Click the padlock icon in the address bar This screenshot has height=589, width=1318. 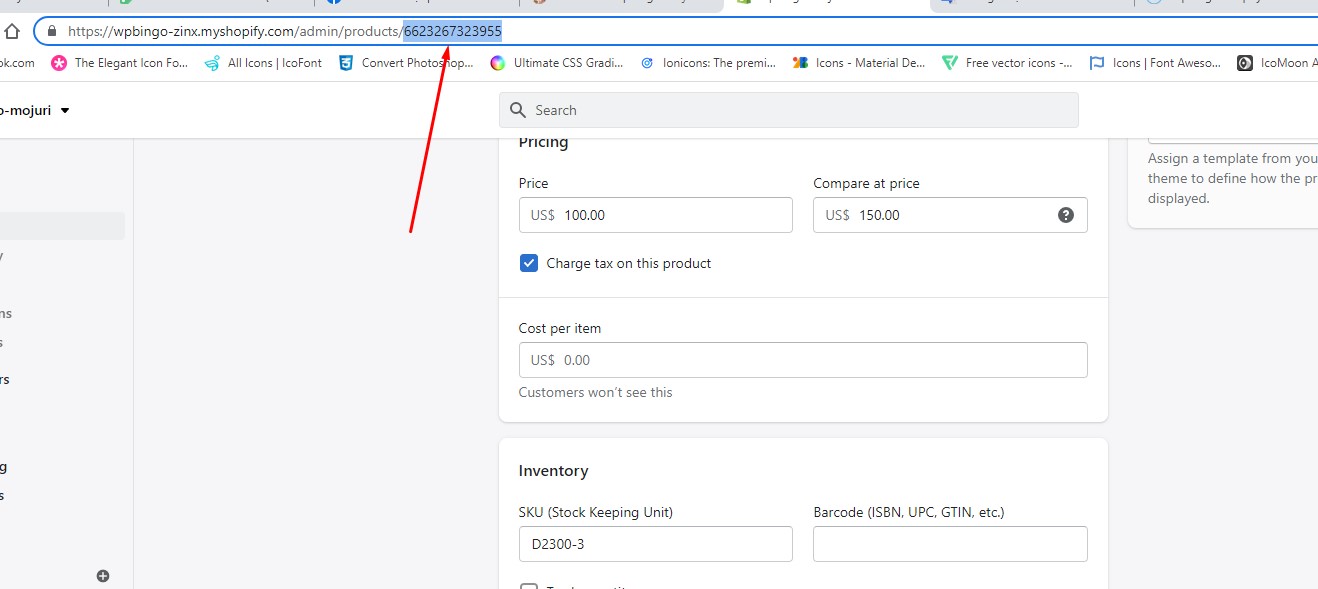(52, 31)
